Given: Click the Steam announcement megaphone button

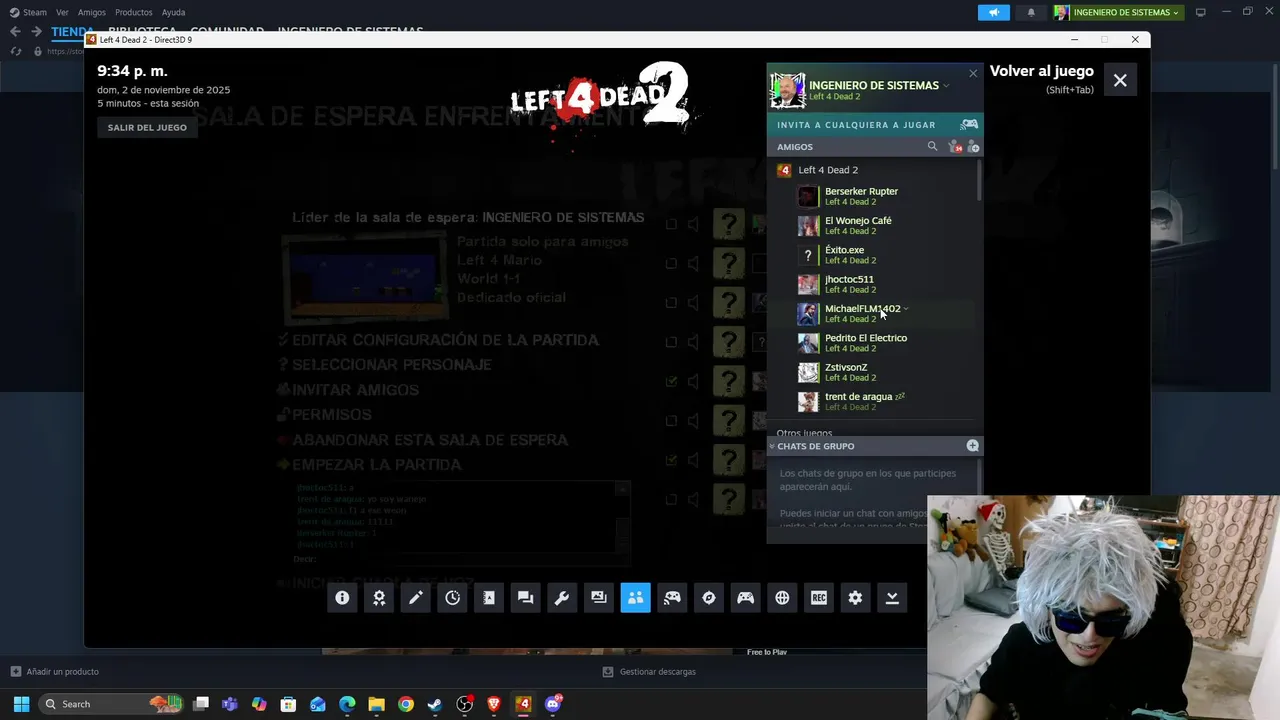Looking at the screenshot, I should [x=994, y=12].
